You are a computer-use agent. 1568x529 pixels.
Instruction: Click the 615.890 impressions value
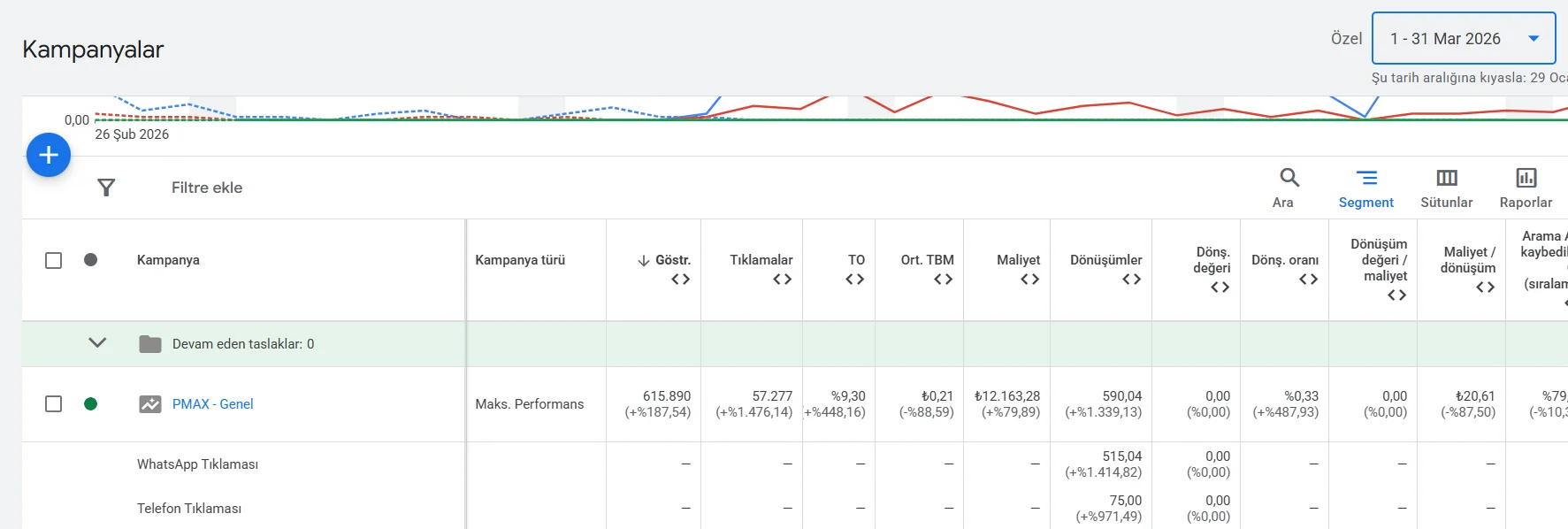[x=667, y=396]
